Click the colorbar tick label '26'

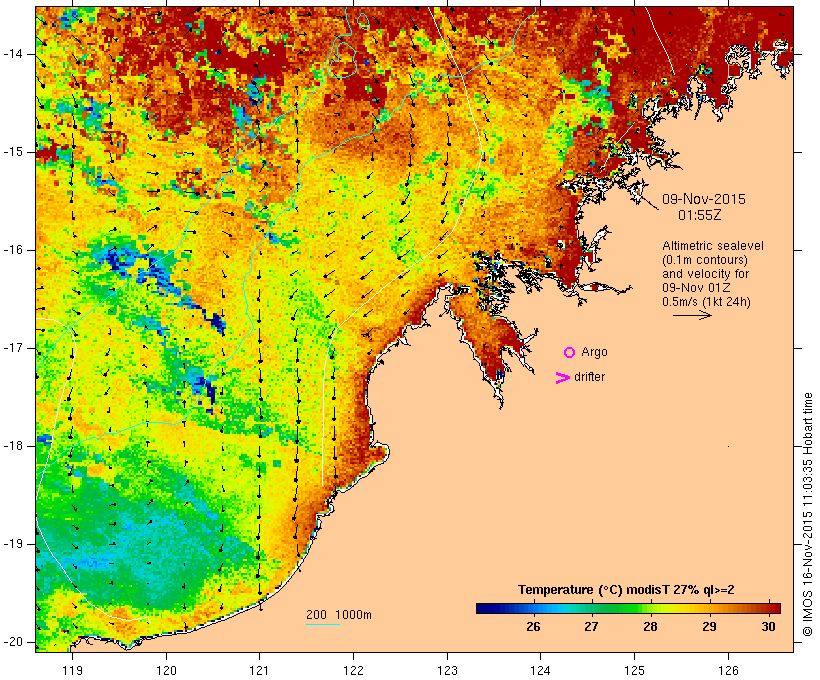(x=533, y=627)
